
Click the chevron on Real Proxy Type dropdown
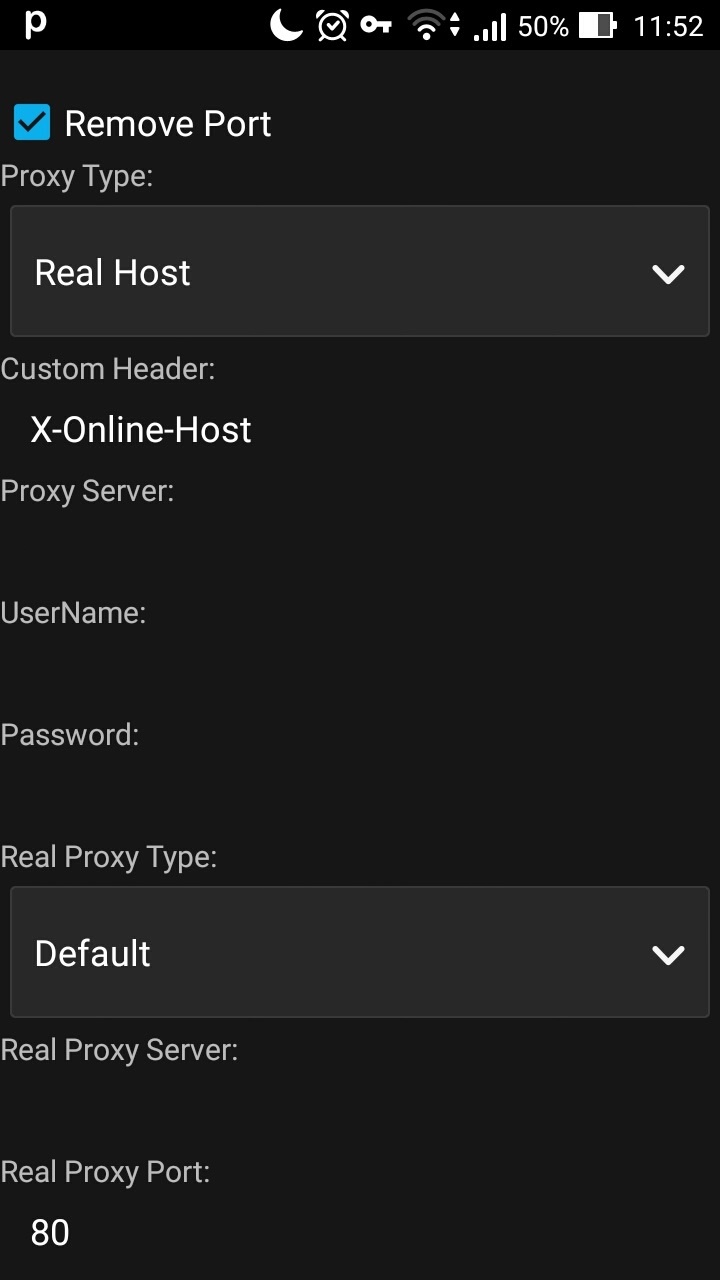[667, 954]
